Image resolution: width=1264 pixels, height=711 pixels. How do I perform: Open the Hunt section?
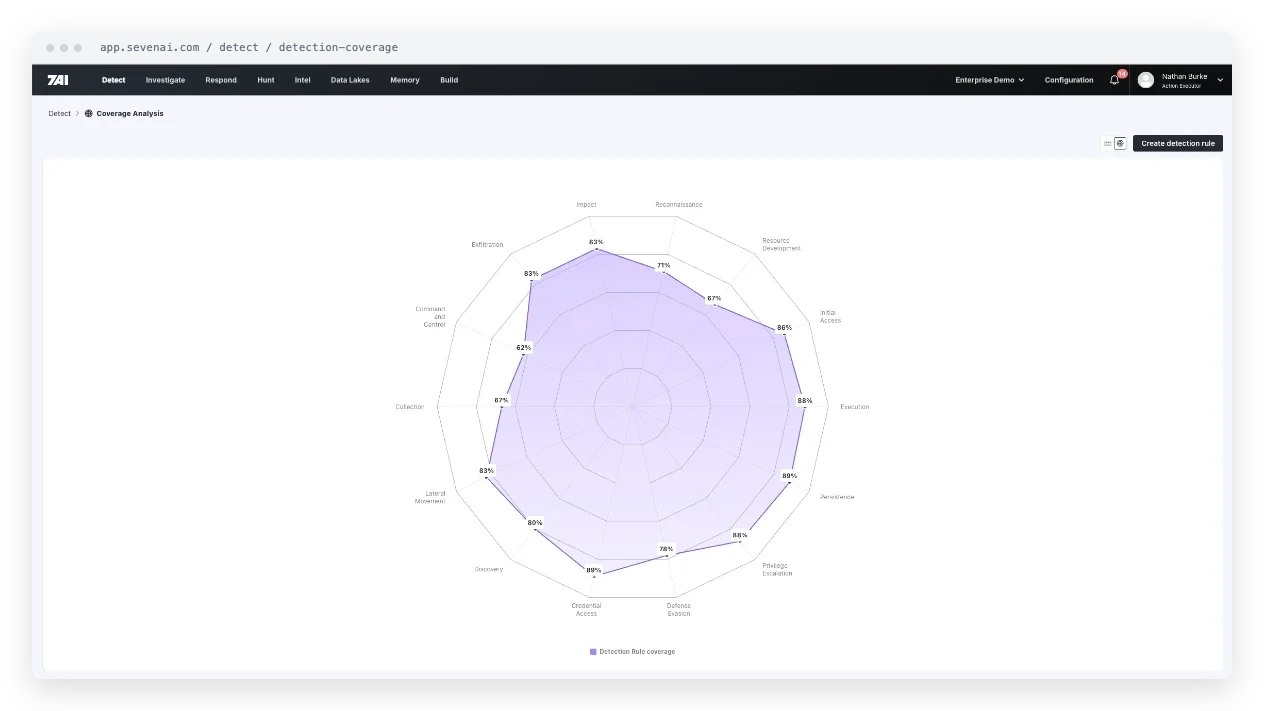(266, 80)
